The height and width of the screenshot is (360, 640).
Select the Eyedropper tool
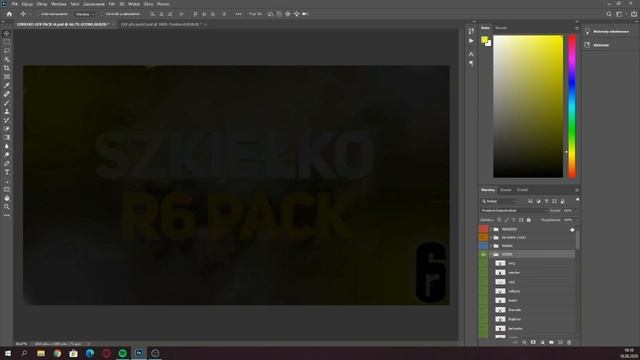tap(7, 85)
